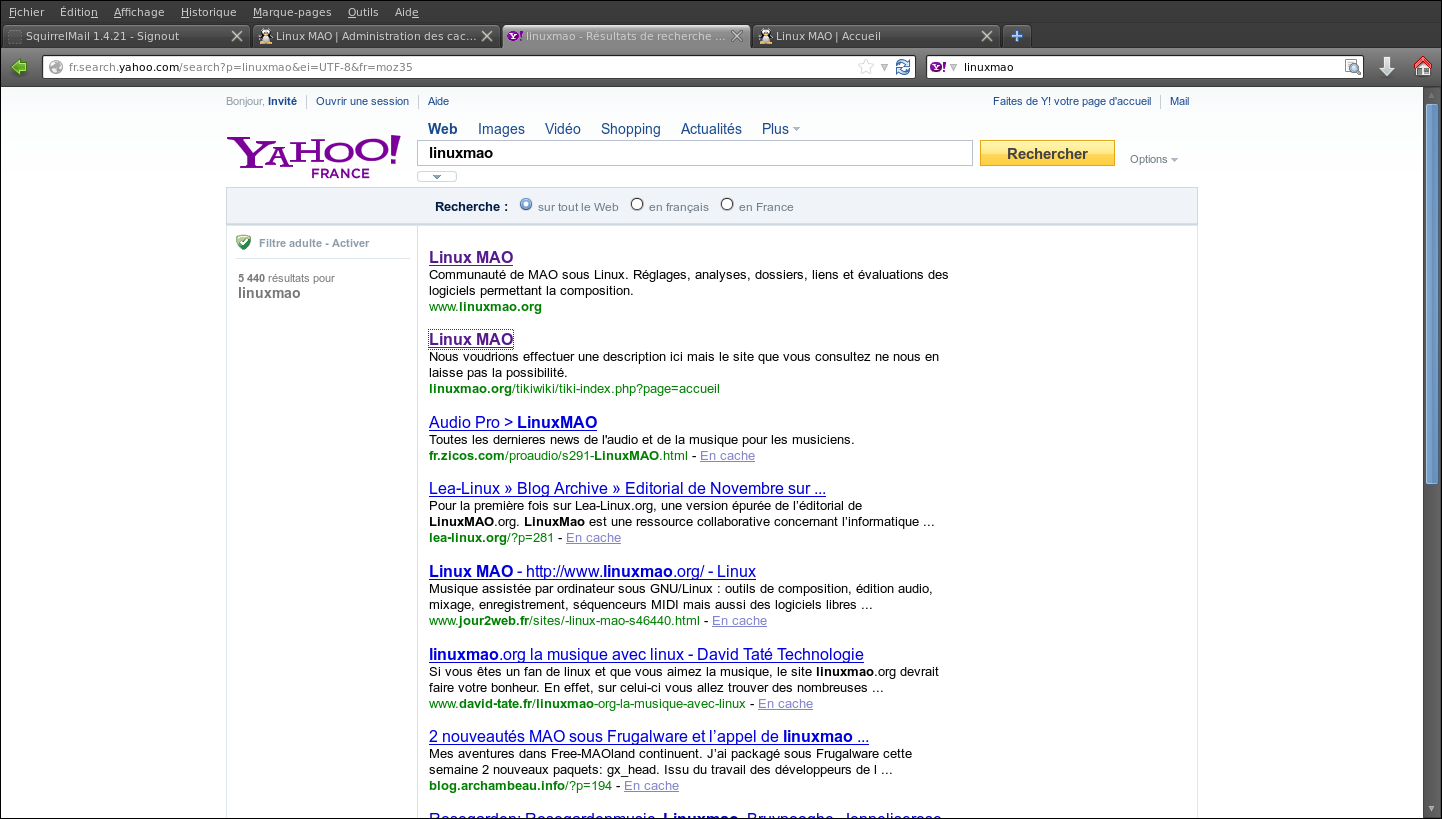Close the Linux MAO Administration tab

(x=487, y=36)
